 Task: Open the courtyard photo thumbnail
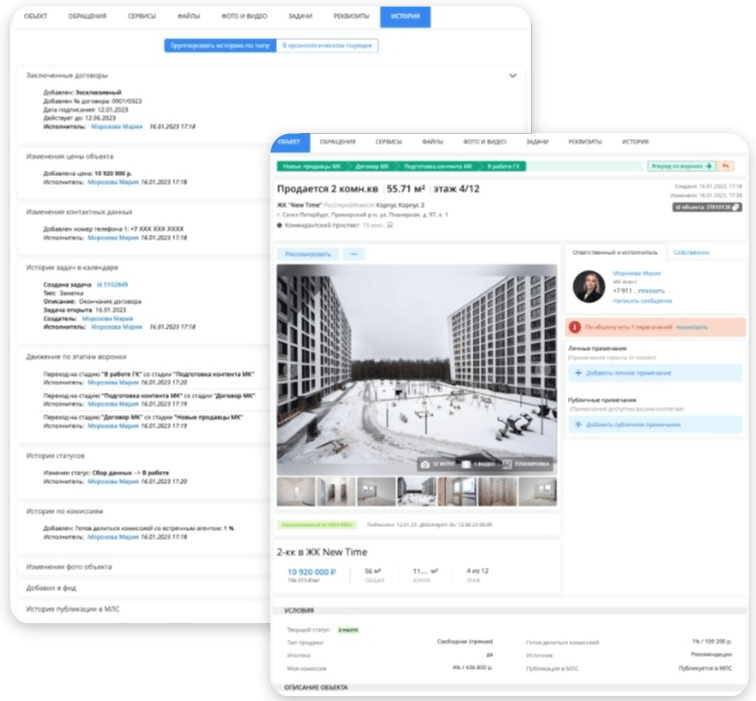(x=417, y=491)
